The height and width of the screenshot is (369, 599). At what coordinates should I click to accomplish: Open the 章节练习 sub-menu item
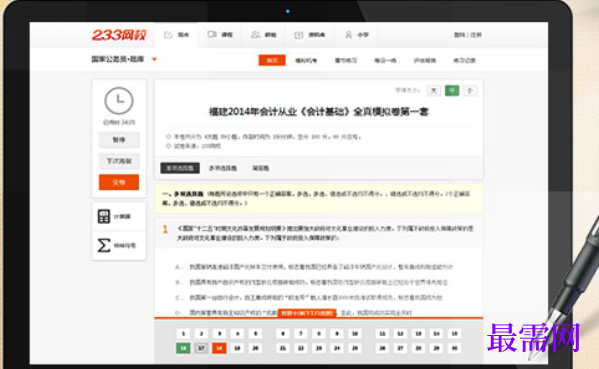346,60
